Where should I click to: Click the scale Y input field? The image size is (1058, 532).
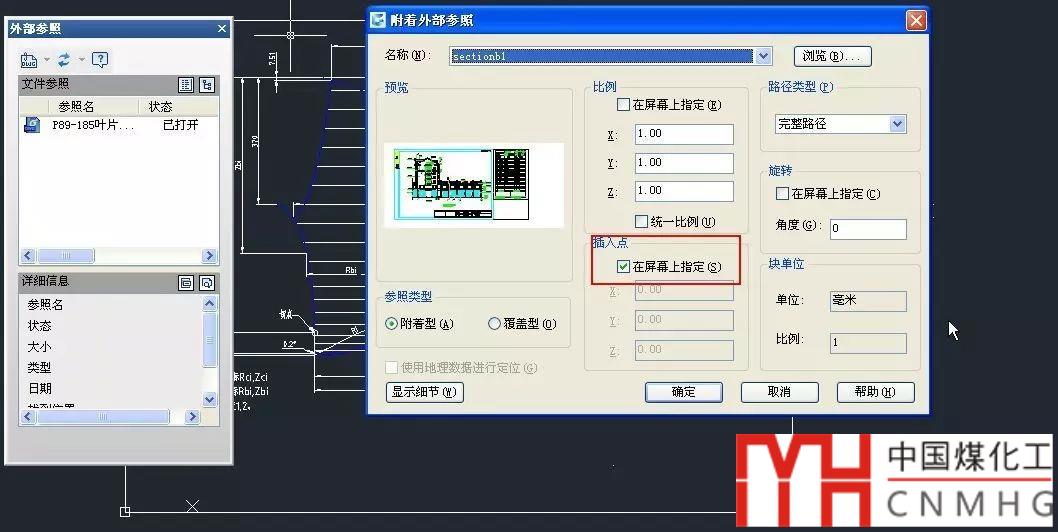tap(684, 163)
